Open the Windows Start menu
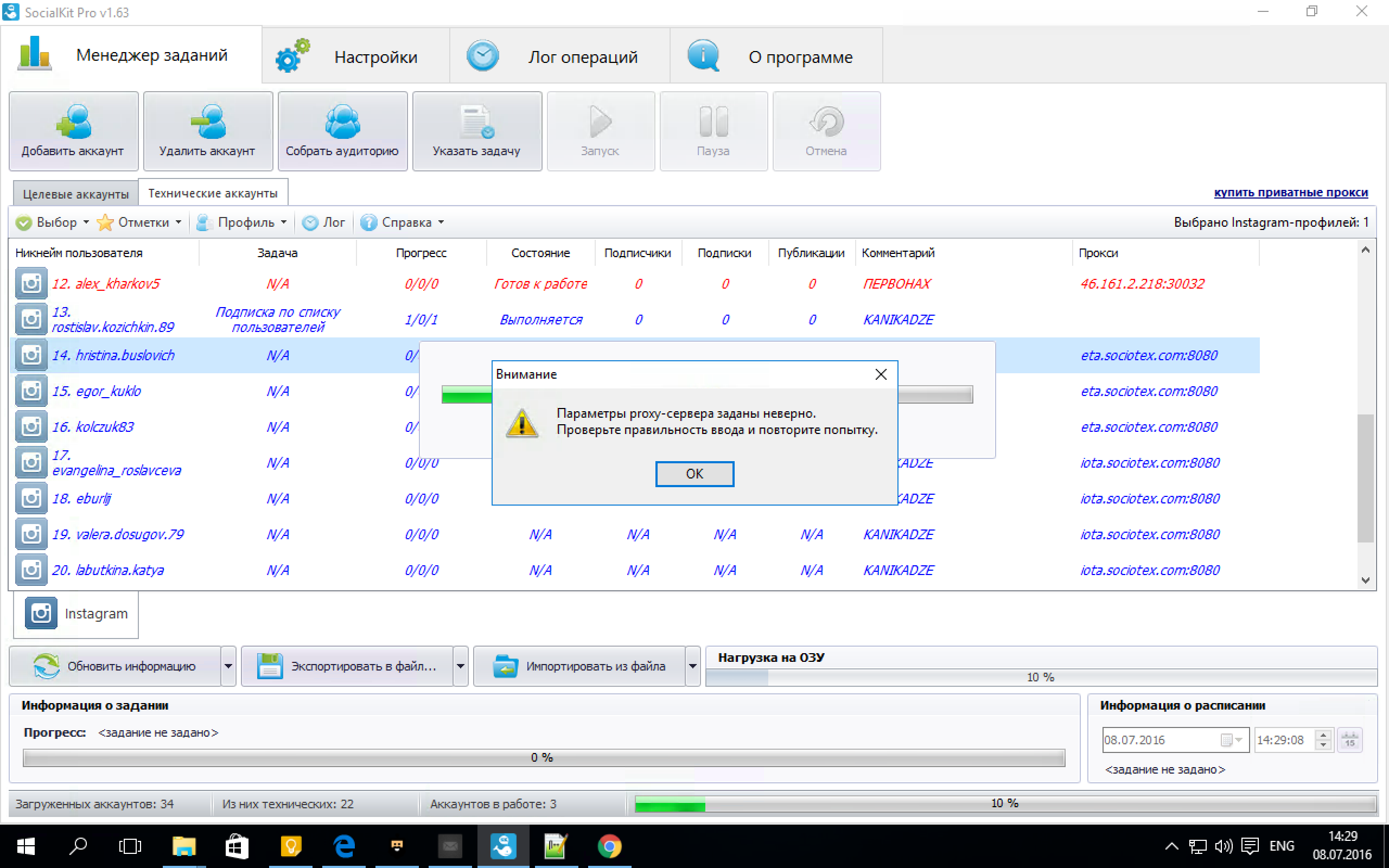 click(26, 846)
